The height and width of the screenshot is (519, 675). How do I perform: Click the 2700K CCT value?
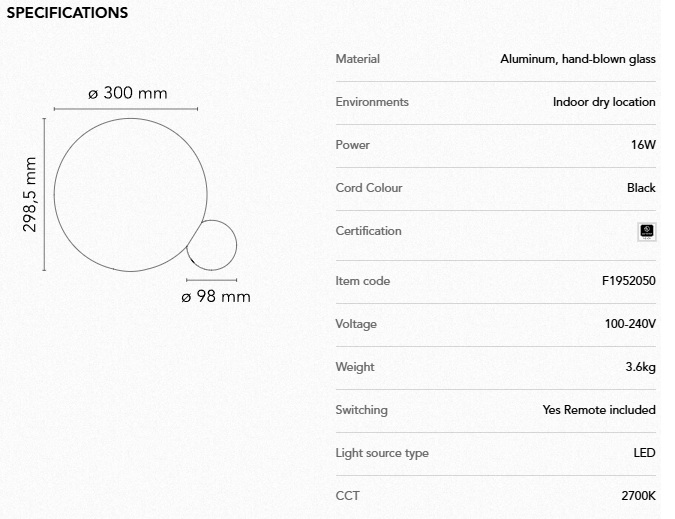tap(638, 496)
